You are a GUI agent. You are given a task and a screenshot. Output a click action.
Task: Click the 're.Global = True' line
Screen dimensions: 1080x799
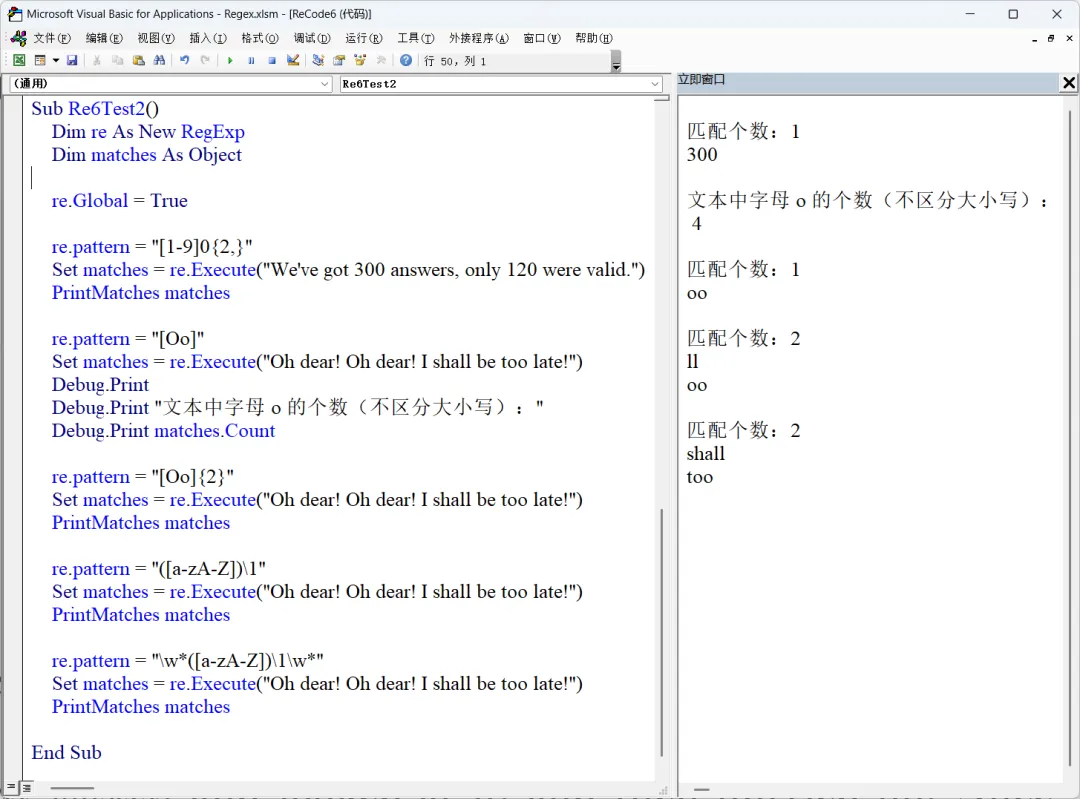(119, 200)
